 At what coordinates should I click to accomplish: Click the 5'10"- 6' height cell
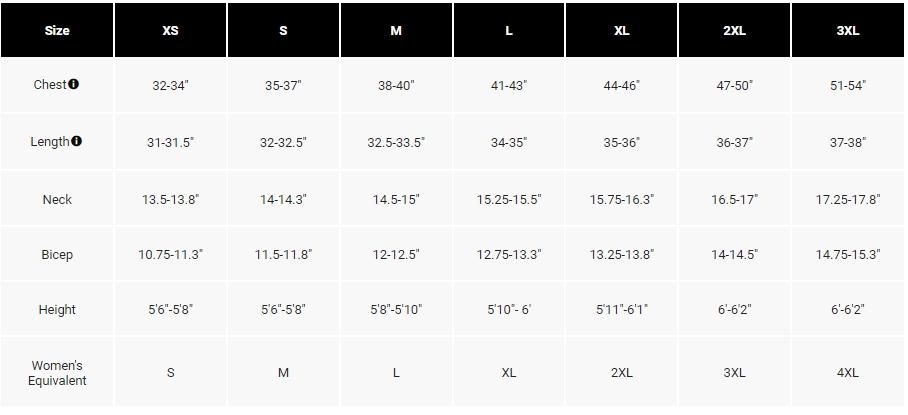coord(509,309)
